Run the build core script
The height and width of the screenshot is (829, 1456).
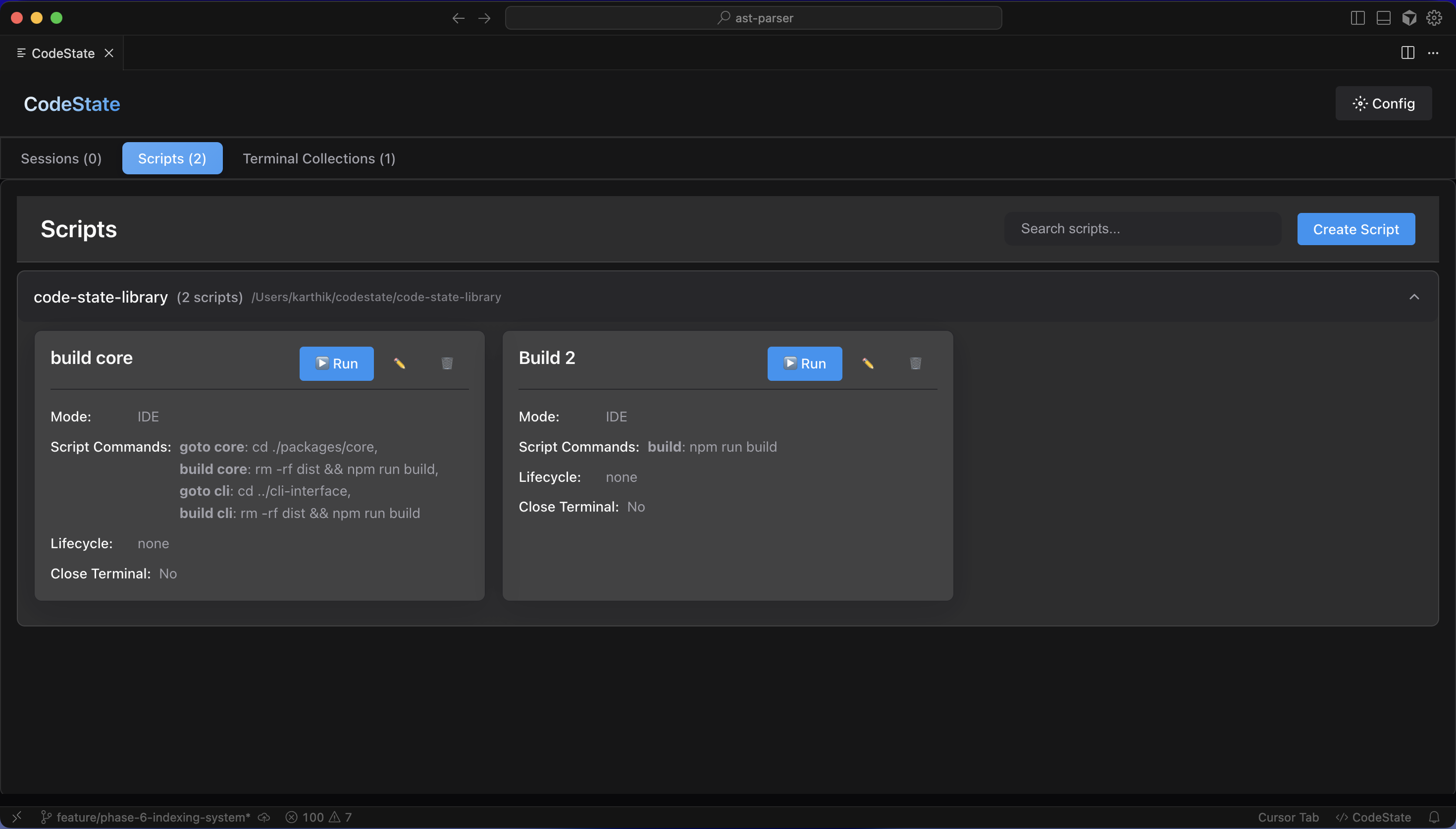click(336, 363)
